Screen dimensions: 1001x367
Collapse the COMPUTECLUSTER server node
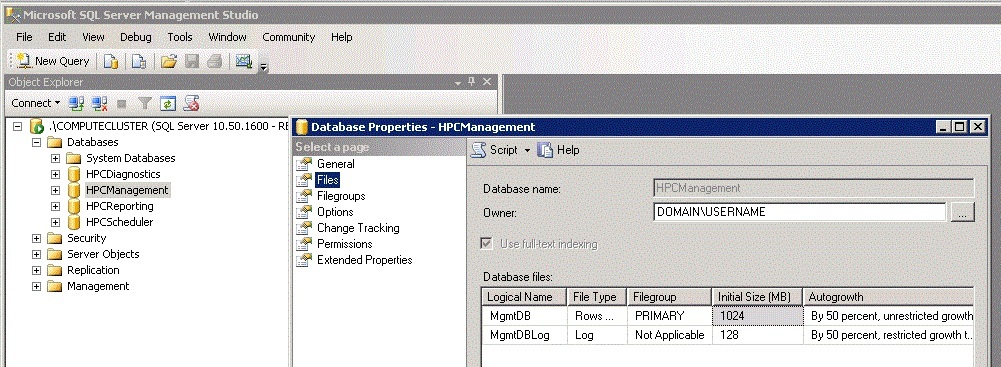click(17, 126)
